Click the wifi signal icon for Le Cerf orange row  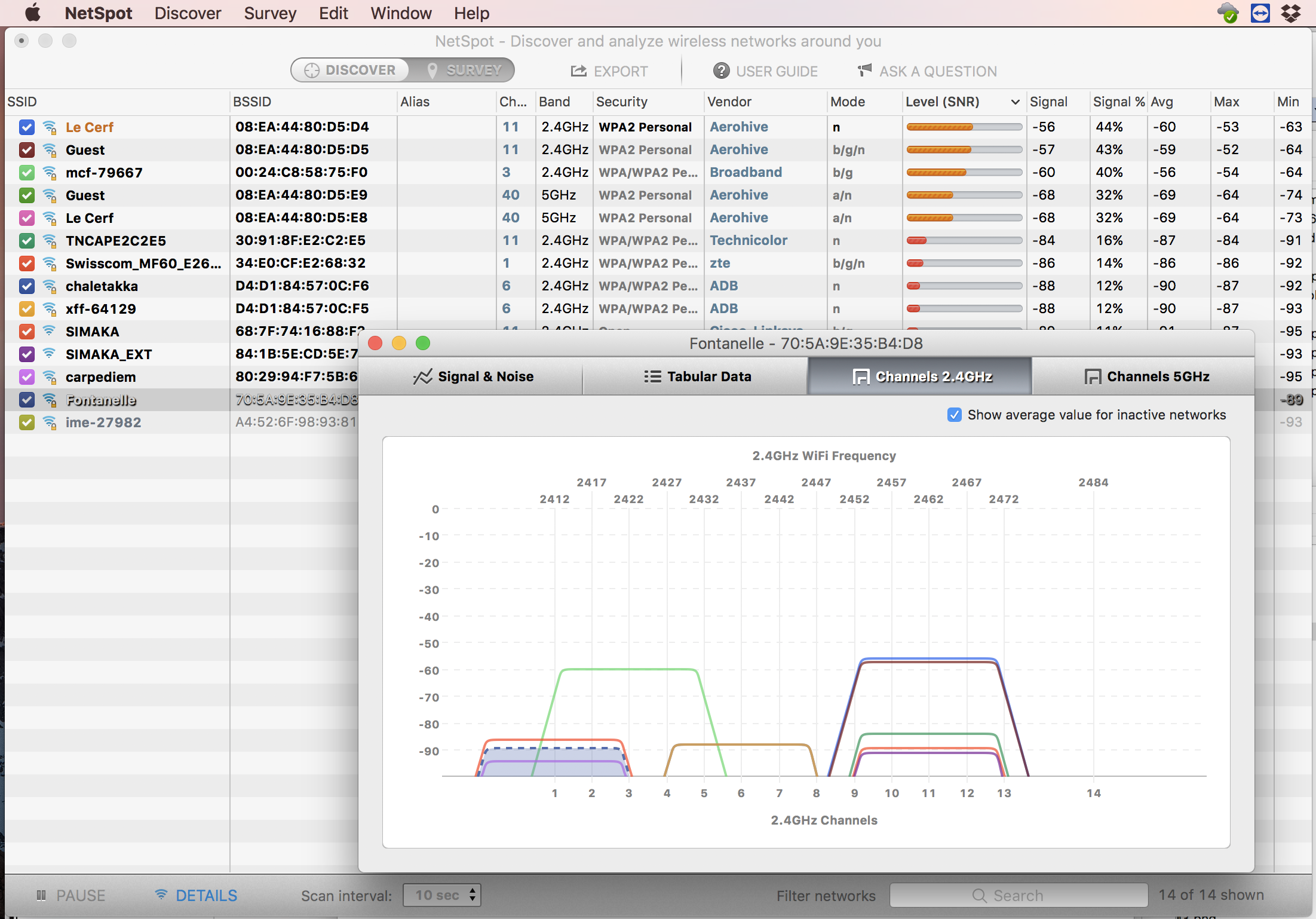tap(50, 127)
